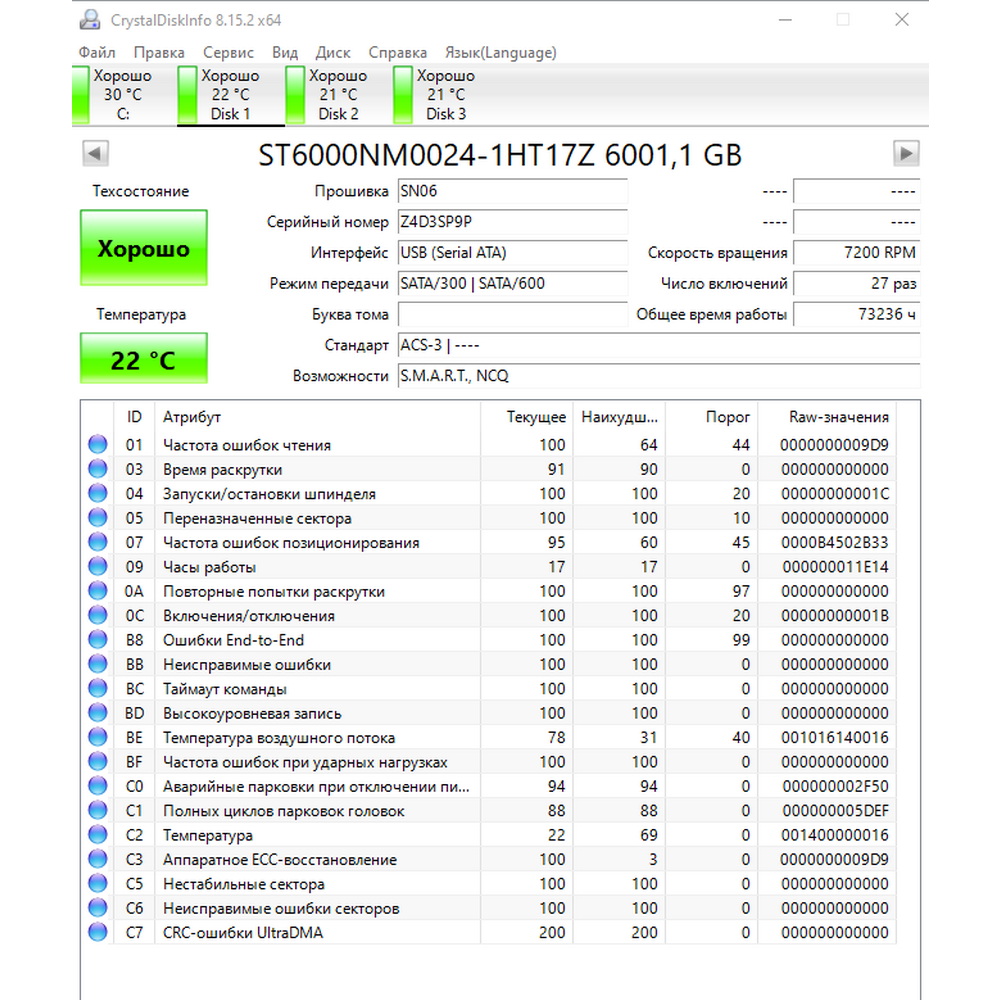Click the 22 °C temperature button
Viewport: 1000px width, 1000px height.
[x=143, y=358]
